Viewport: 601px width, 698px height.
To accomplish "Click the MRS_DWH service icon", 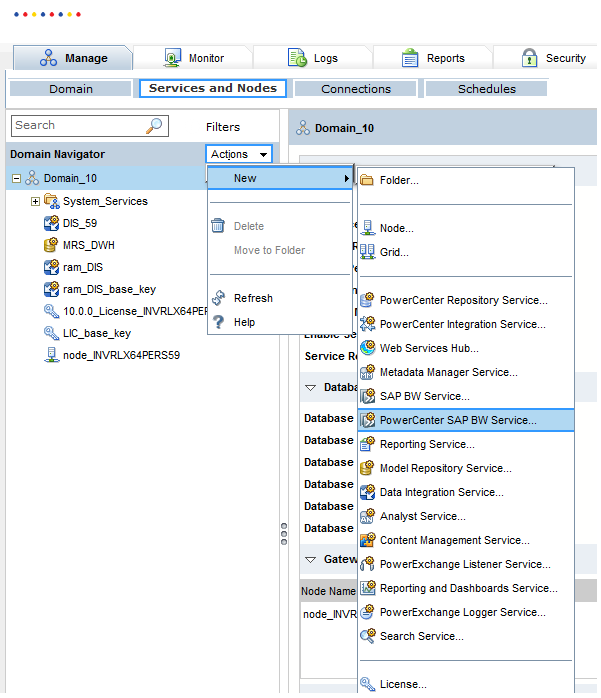I will (x=52, y=244).
